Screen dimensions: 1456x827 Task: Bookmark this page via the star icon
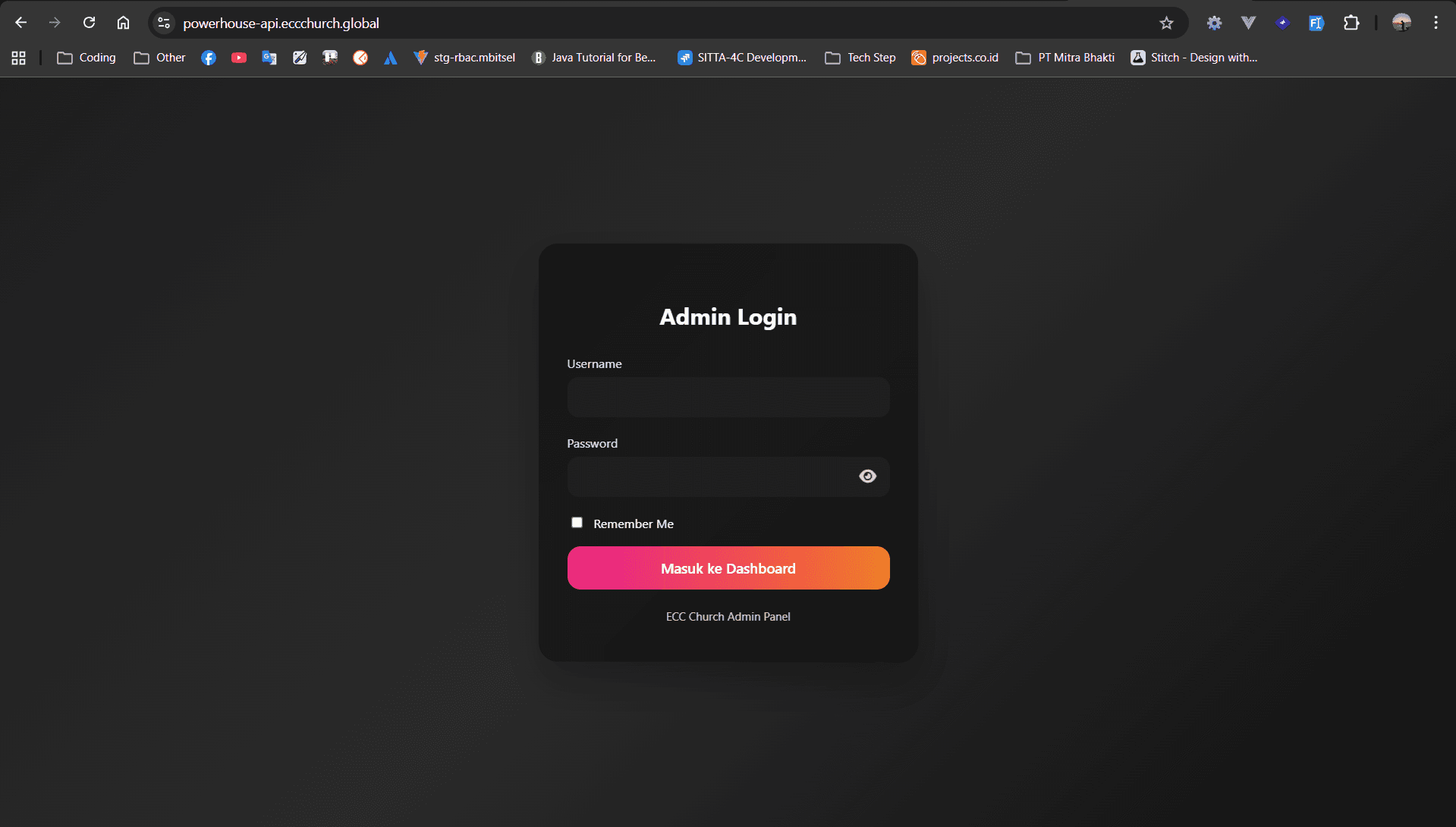1165,23
